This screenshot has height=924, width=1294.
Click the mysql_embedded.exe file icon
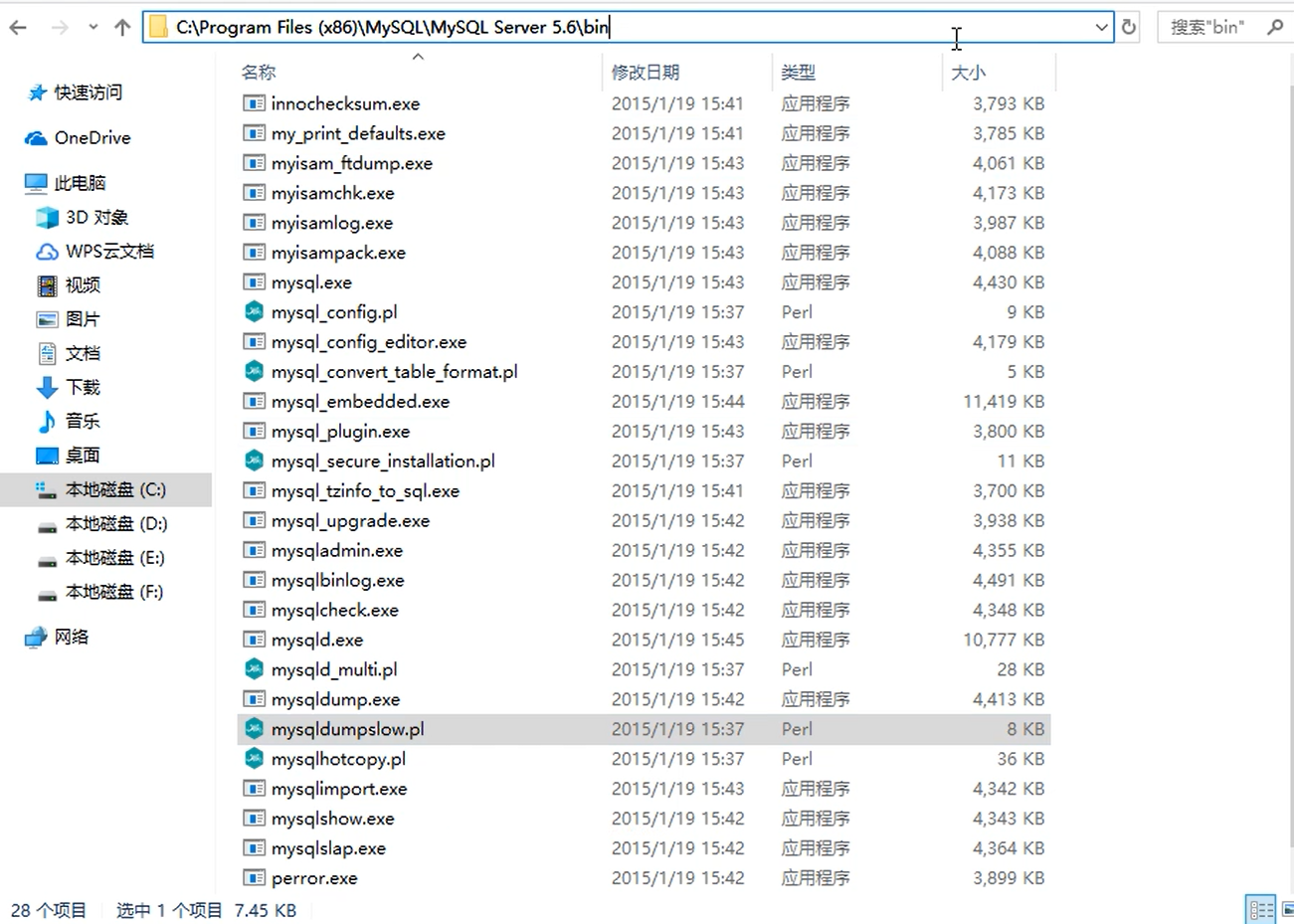[255, 402]
